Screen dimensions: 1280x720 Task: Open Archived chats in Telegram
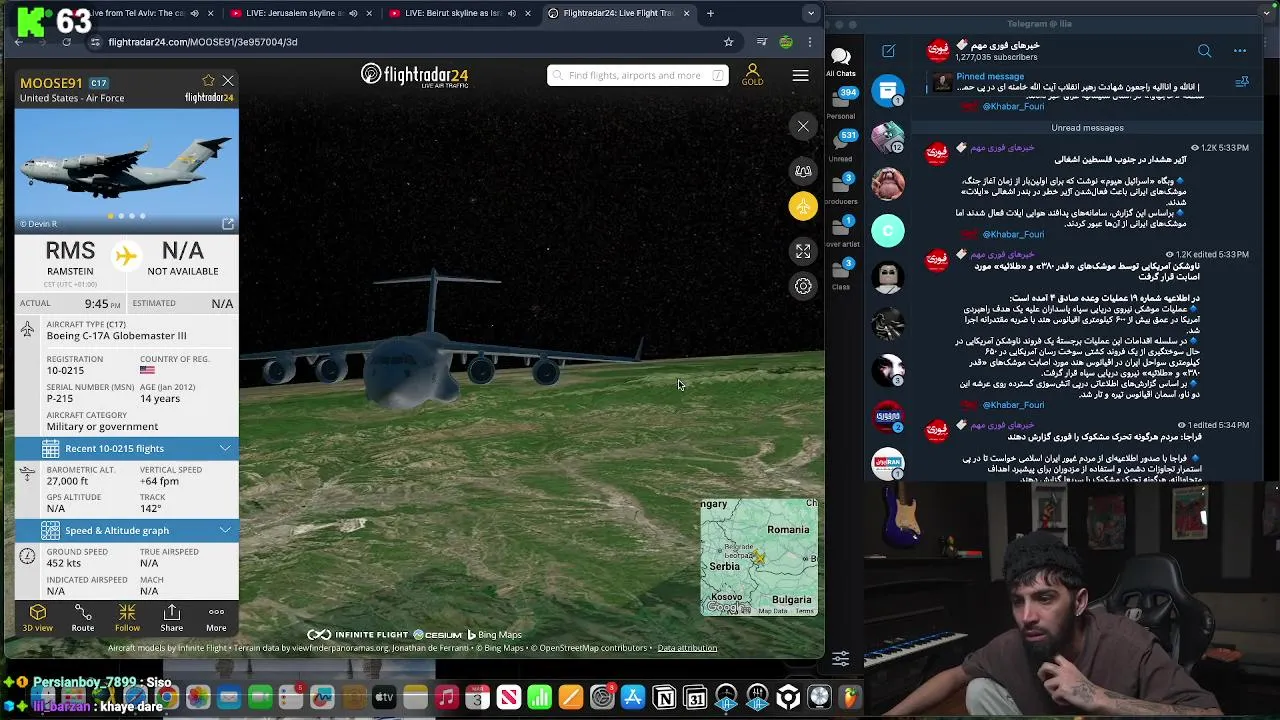[887, 92]
